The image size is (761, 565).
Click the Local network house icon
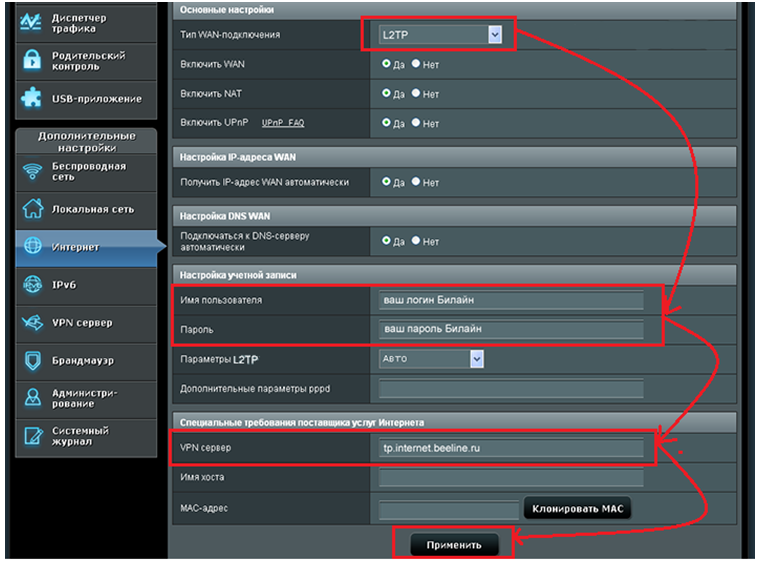coord(33,209)
